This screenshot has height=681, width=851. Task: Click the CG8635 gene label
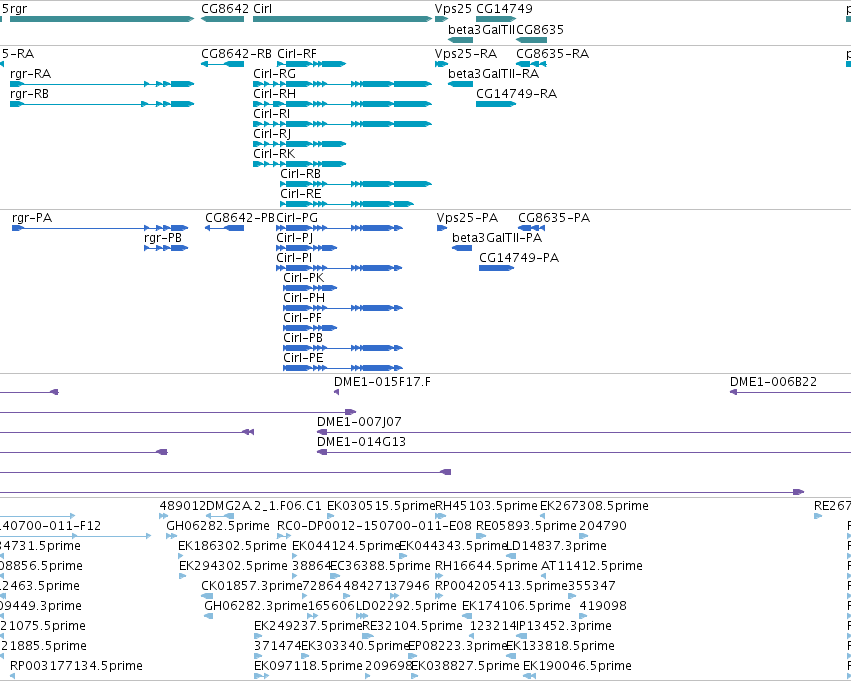pos(540,30)
